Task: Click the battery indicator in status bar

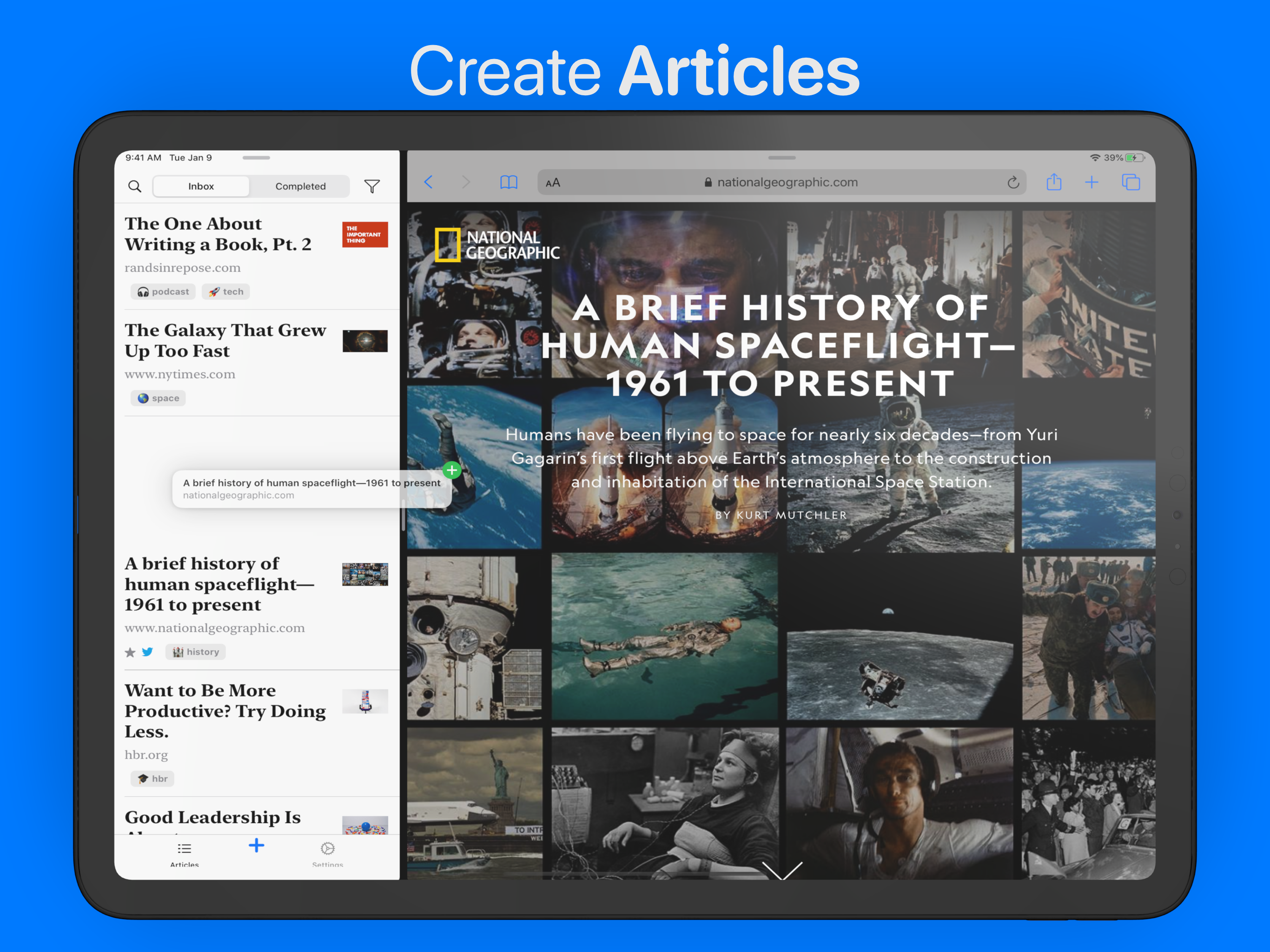Action: pyautogui.click(x=1135, y=157)
